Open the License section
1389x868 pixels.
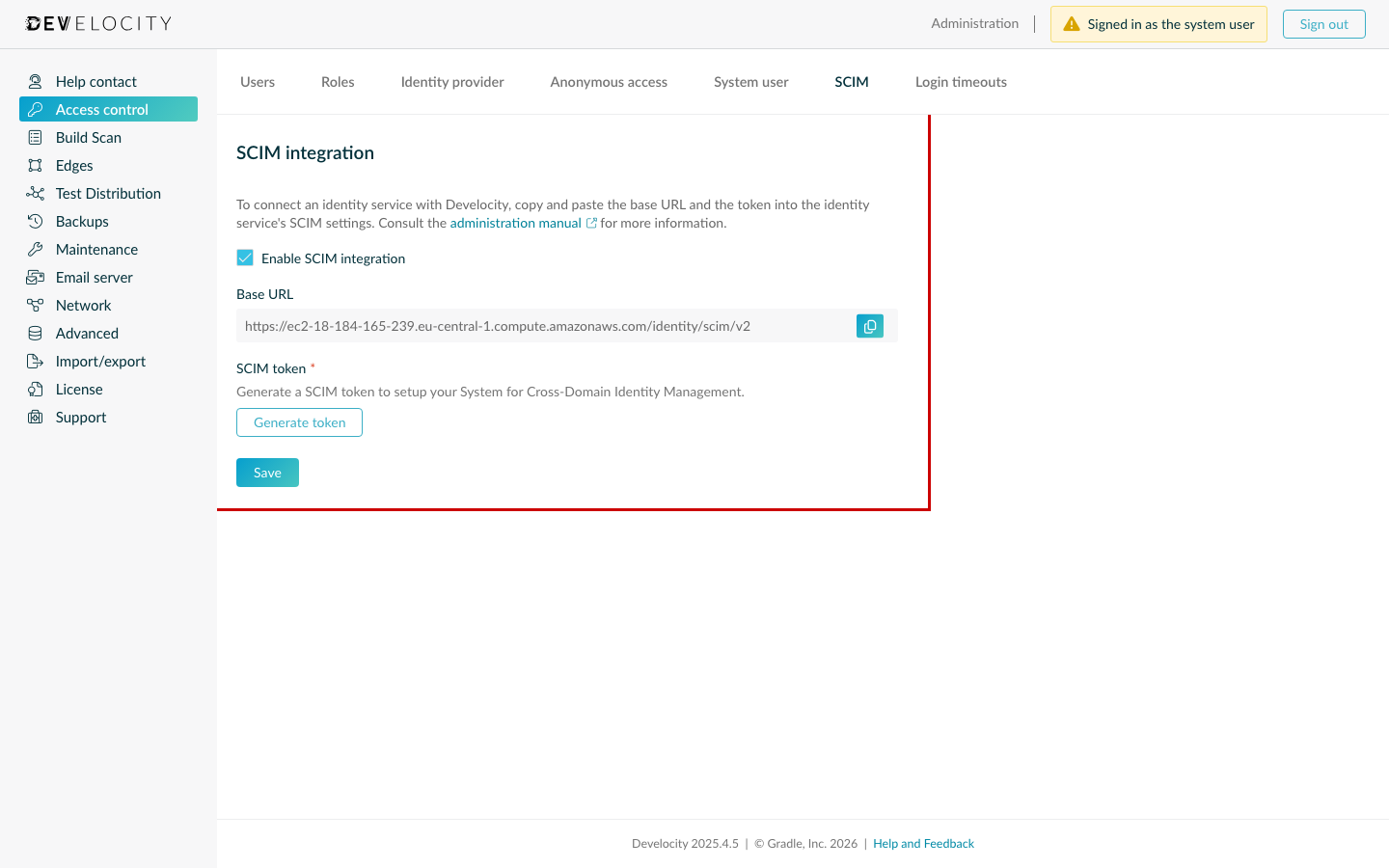pyautogui.click(x=79, y=389)
